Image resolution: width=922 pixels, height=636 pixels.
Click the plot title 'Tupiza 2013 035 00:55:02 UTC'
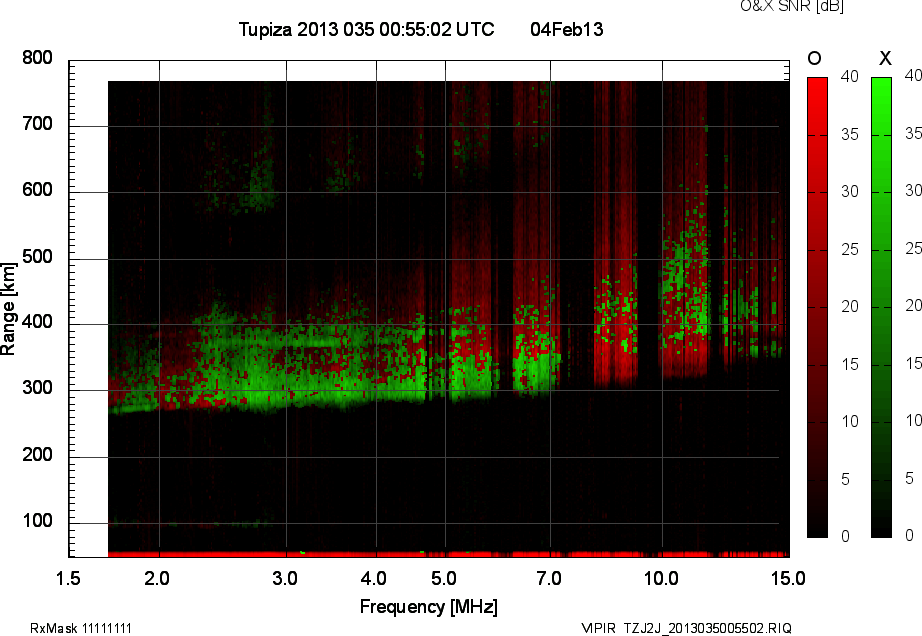366,30
